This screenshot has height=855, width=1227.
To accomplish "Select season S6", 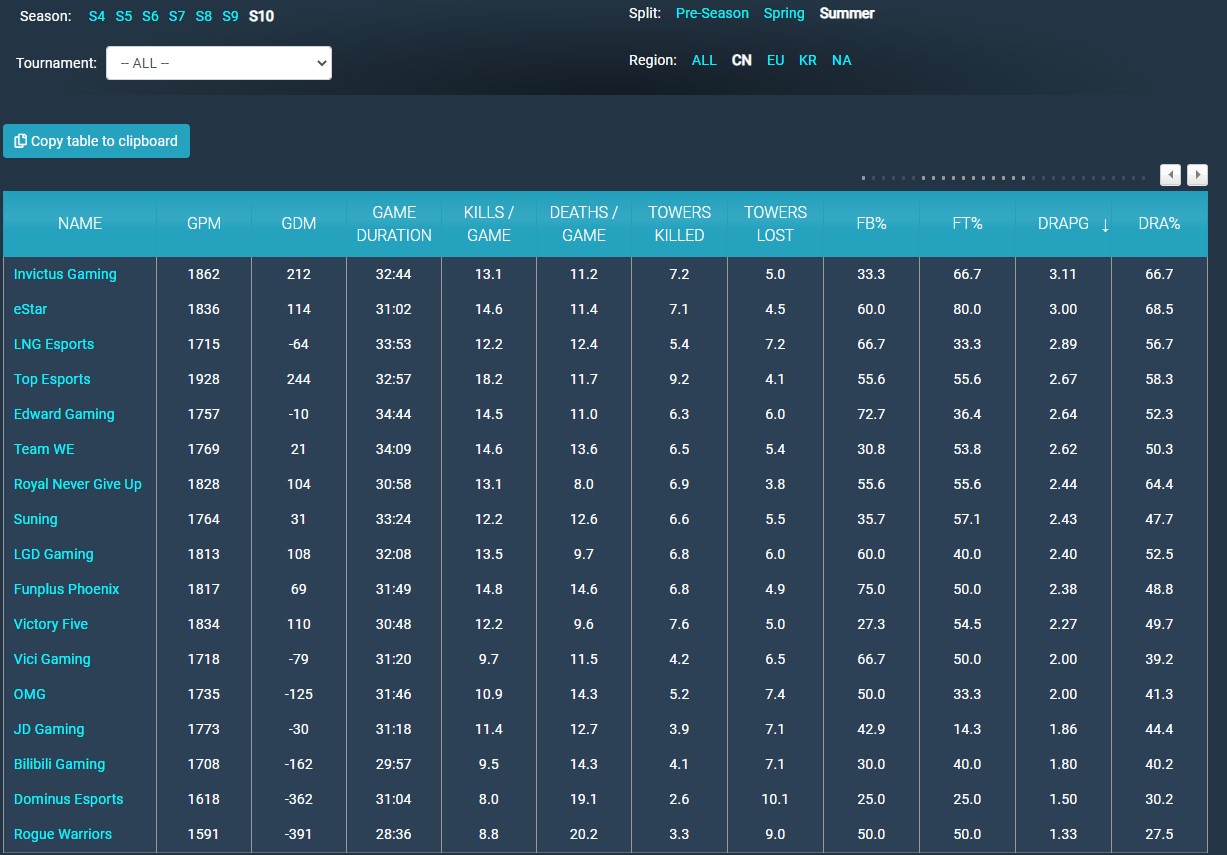I will point(150,16).
